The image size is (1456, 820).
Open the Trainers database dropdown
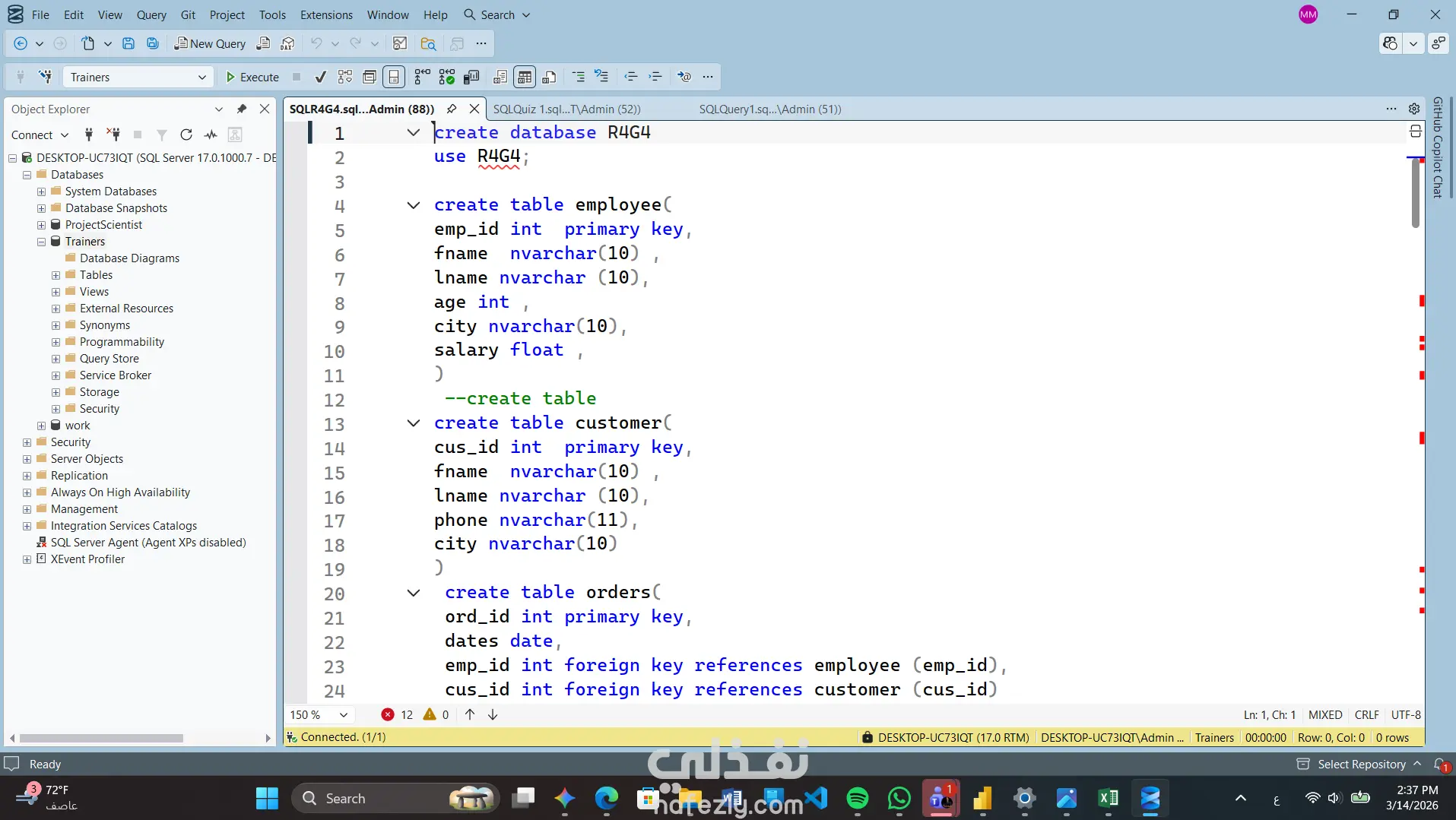[x=201, y=77]
